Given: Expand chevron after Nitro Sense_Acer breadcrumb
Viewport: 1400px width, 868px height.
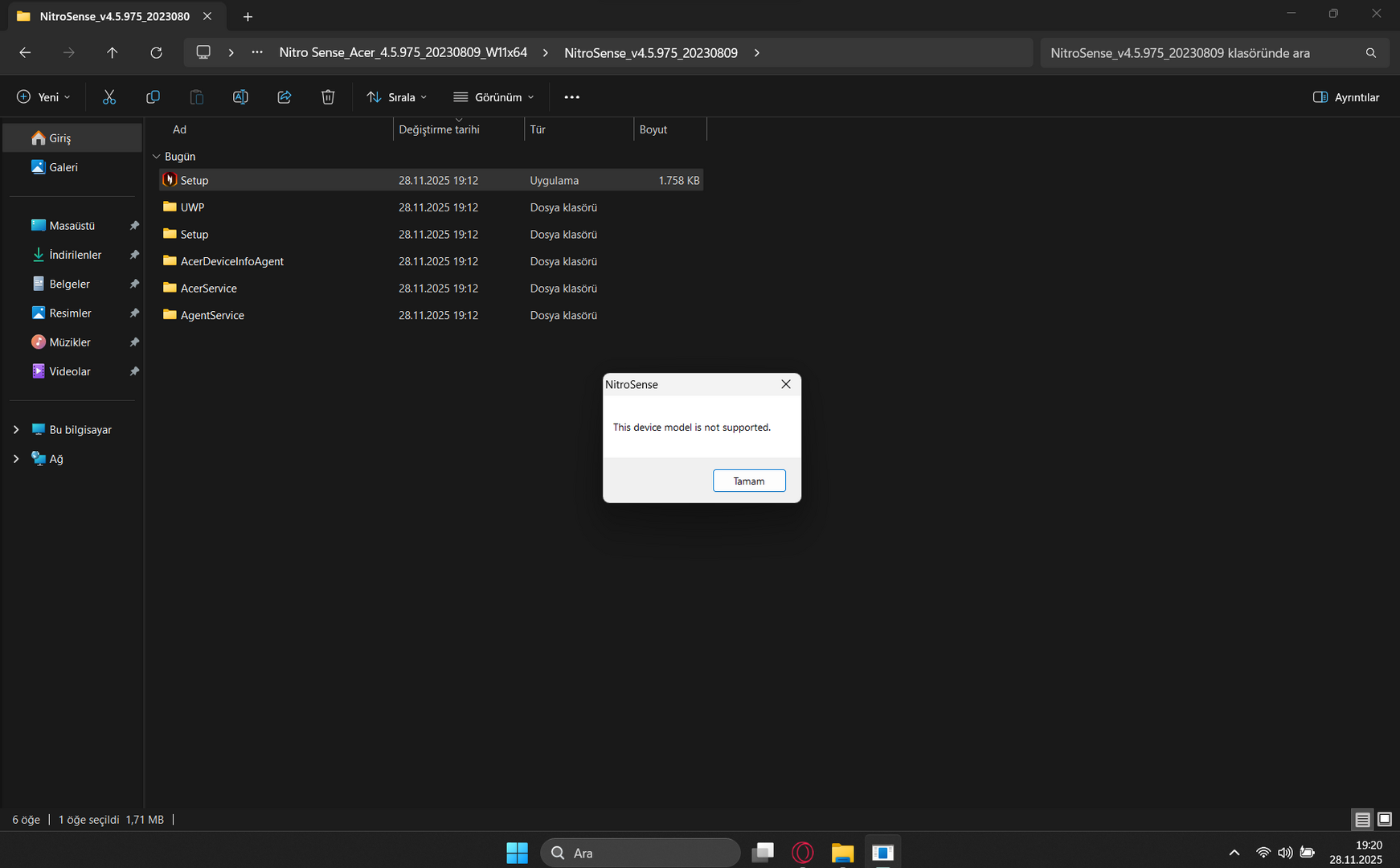Looking at the screenshot, I should coord(546,52).
